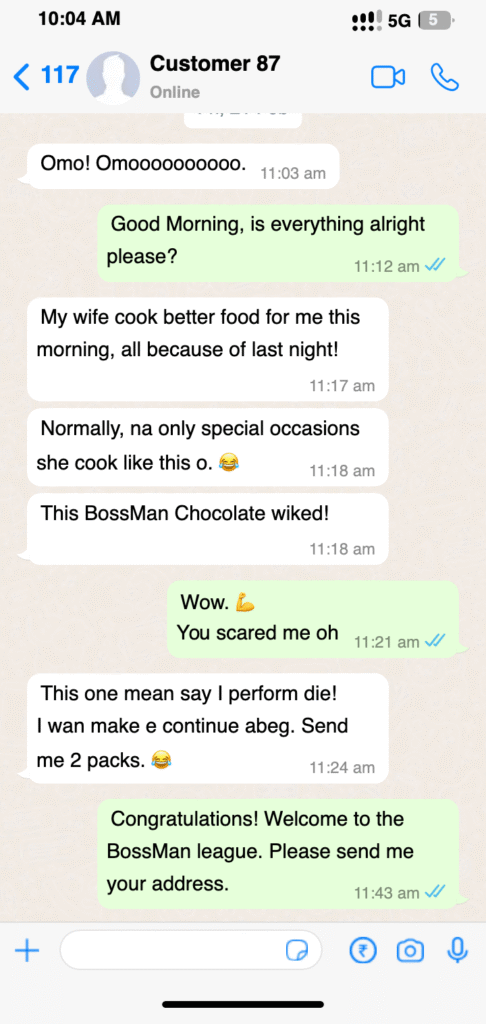
Task: Start a video call with Customer 87
Action: (x=388, y=78)
